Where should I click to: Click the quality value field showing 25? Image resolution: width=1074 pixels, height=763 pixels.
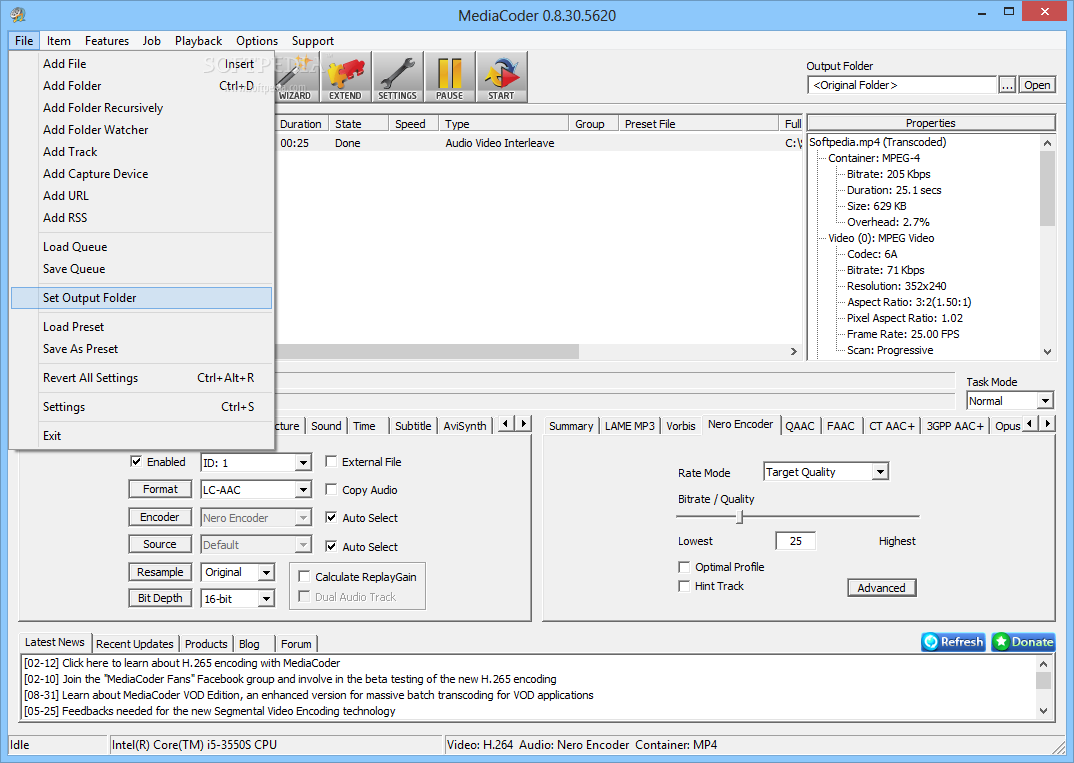[795, 541]
